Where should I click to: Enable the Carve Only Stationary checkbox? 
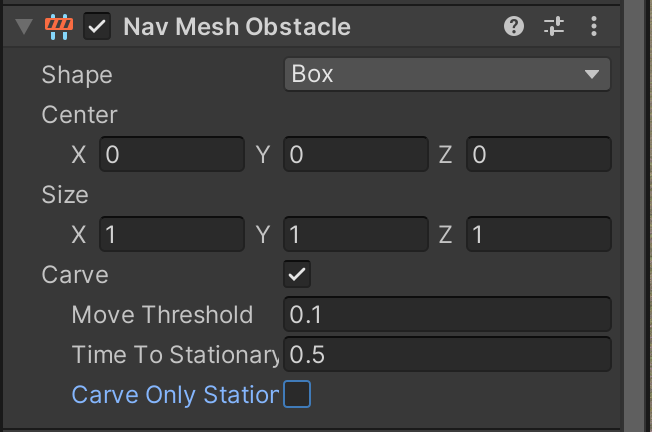(297, 394)
